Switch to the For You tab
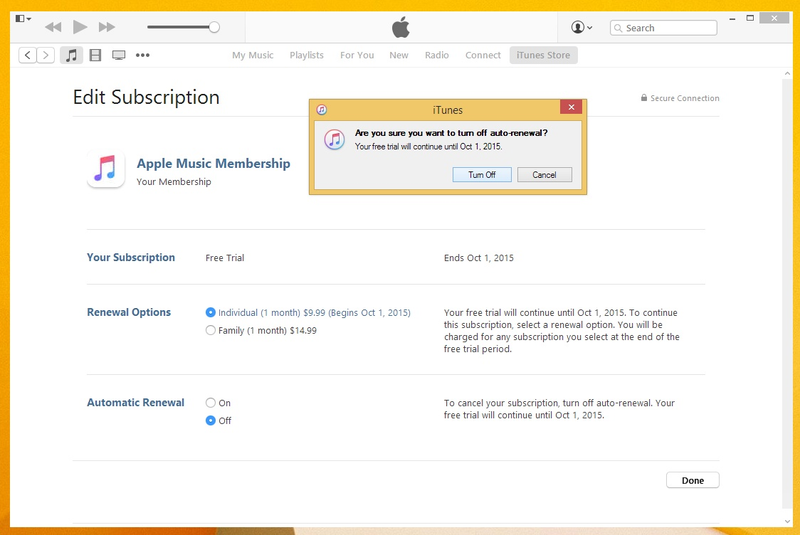 357,55
